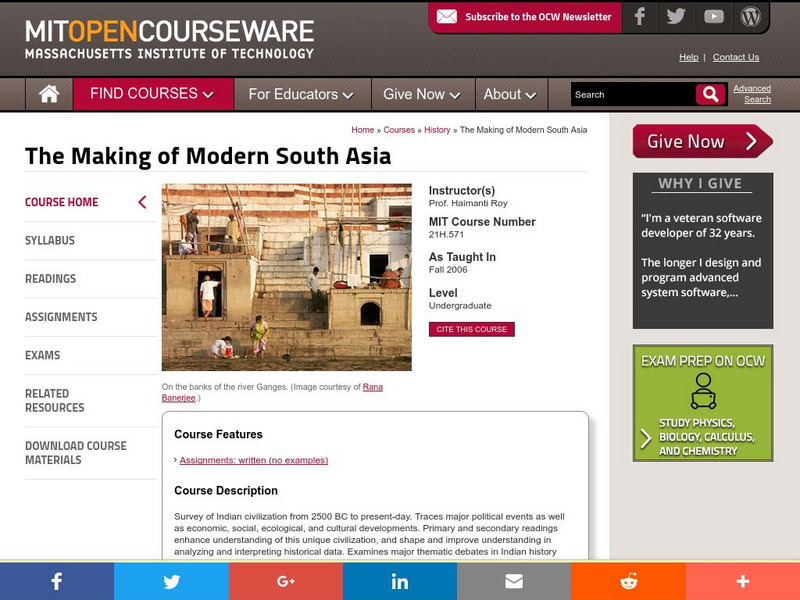This screenshot has height=600, width=800.
Task: Click the large Give Now arrow button
Action: click(703, 141)
